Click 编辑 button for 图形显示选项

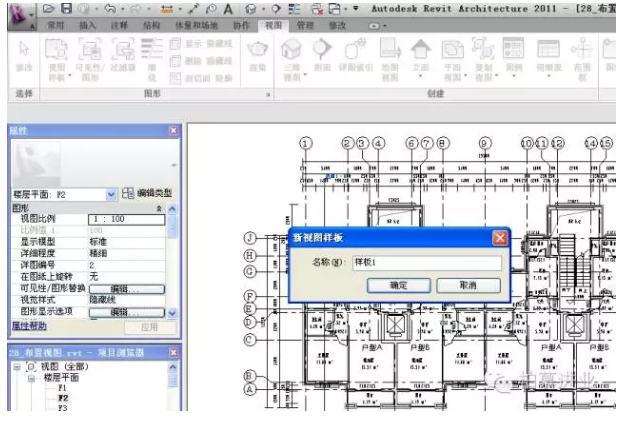127,312
